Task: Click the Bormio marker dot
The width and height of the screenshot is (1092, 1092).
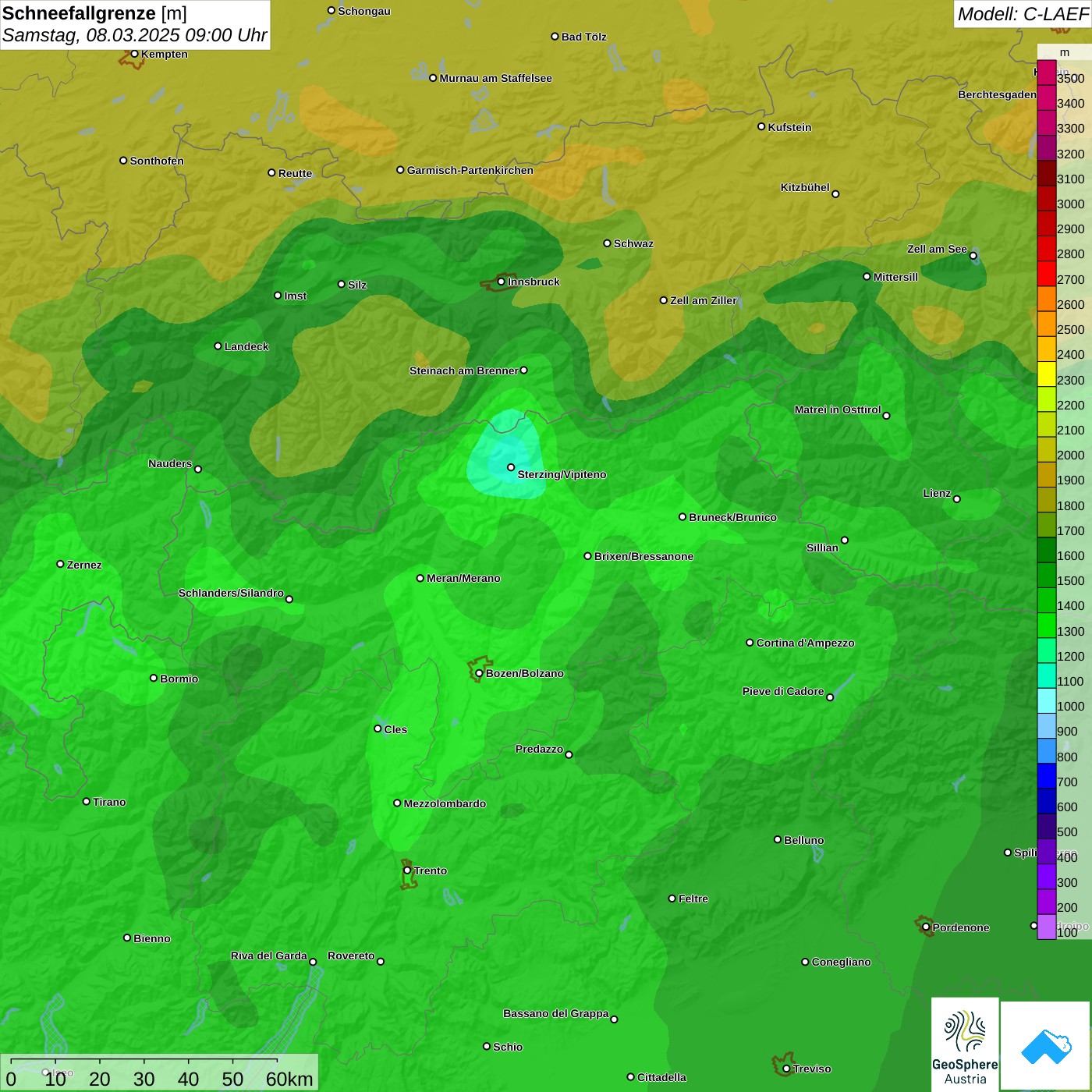Action: tap(154, 678)
